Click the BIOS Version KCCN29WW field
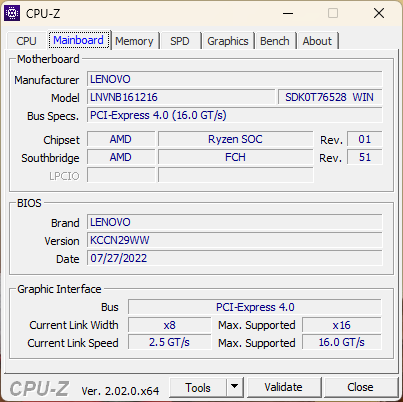This screenshot has height=402, width=403. (235, 240)
